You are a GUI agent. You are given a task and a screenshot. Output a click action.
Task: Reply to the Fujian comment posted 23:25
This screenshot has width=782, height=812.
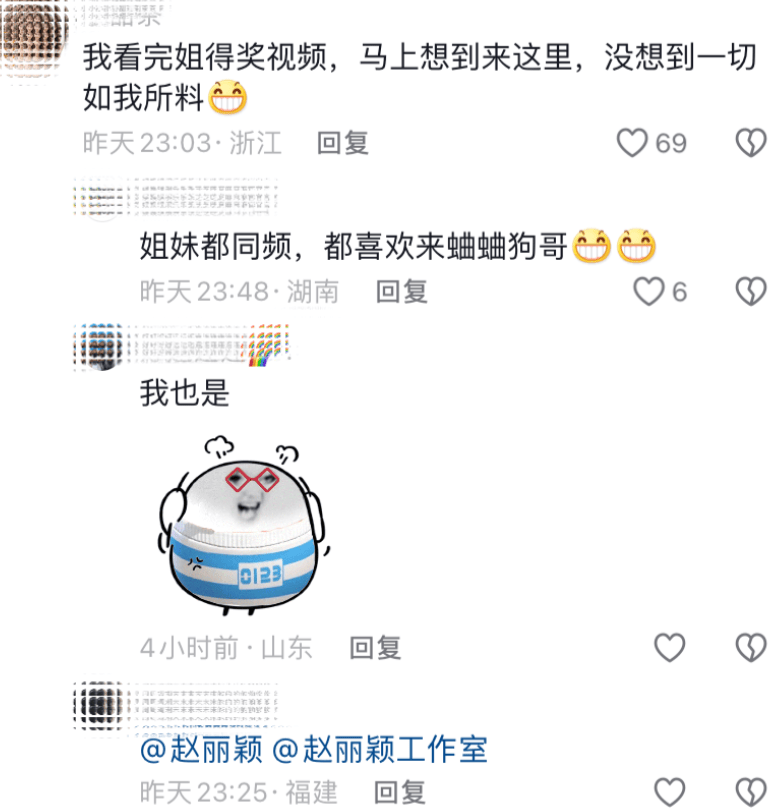click(x=400, y=792)
